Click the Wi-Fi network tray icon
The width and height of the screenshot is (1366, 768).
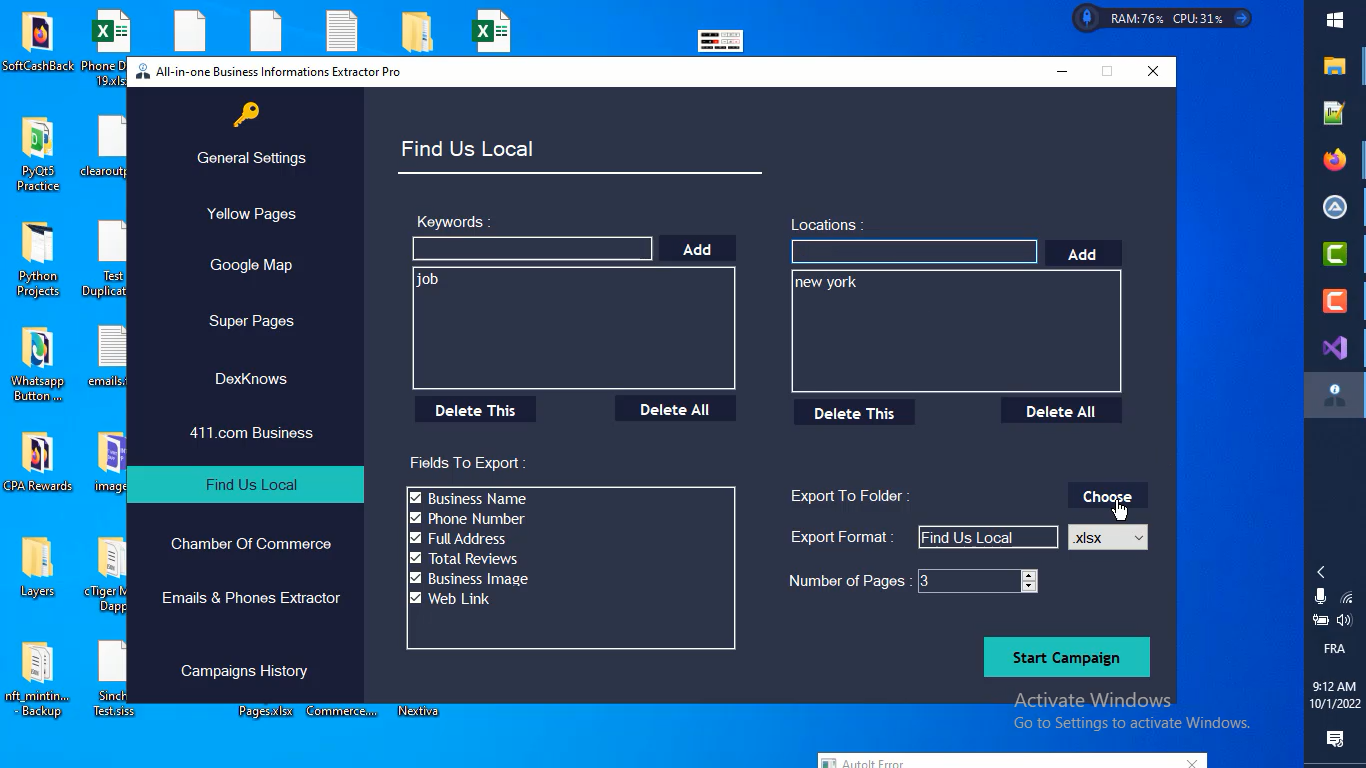pos(1346,598)
